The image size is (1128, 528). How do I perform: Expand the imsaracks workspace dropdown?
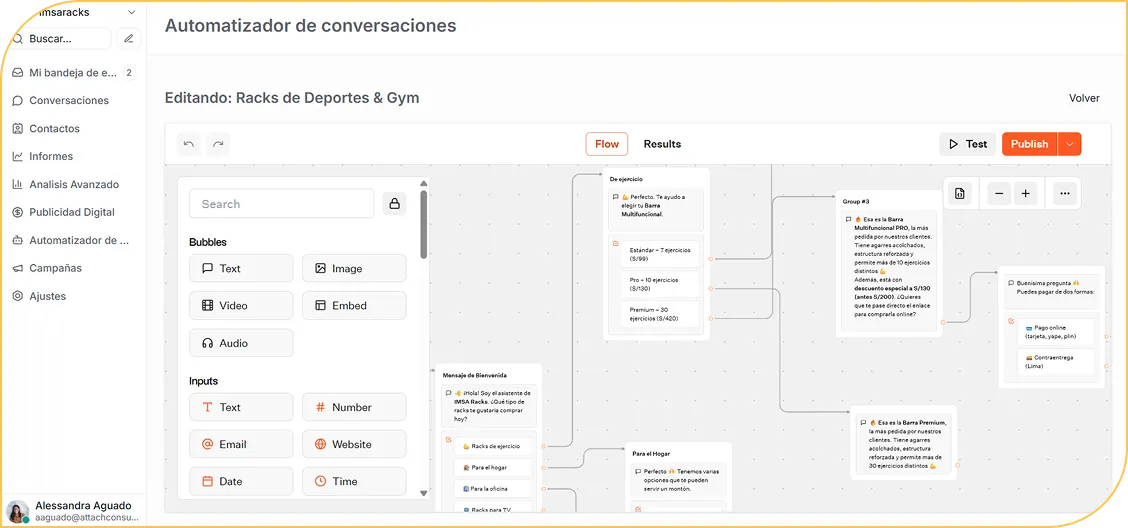[131, 12]
